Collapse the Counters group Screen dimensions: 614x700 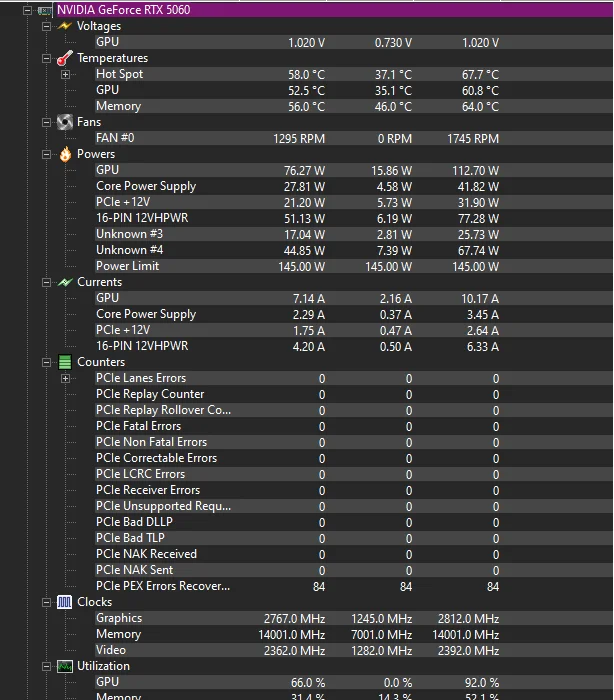(x=46, y=362)
